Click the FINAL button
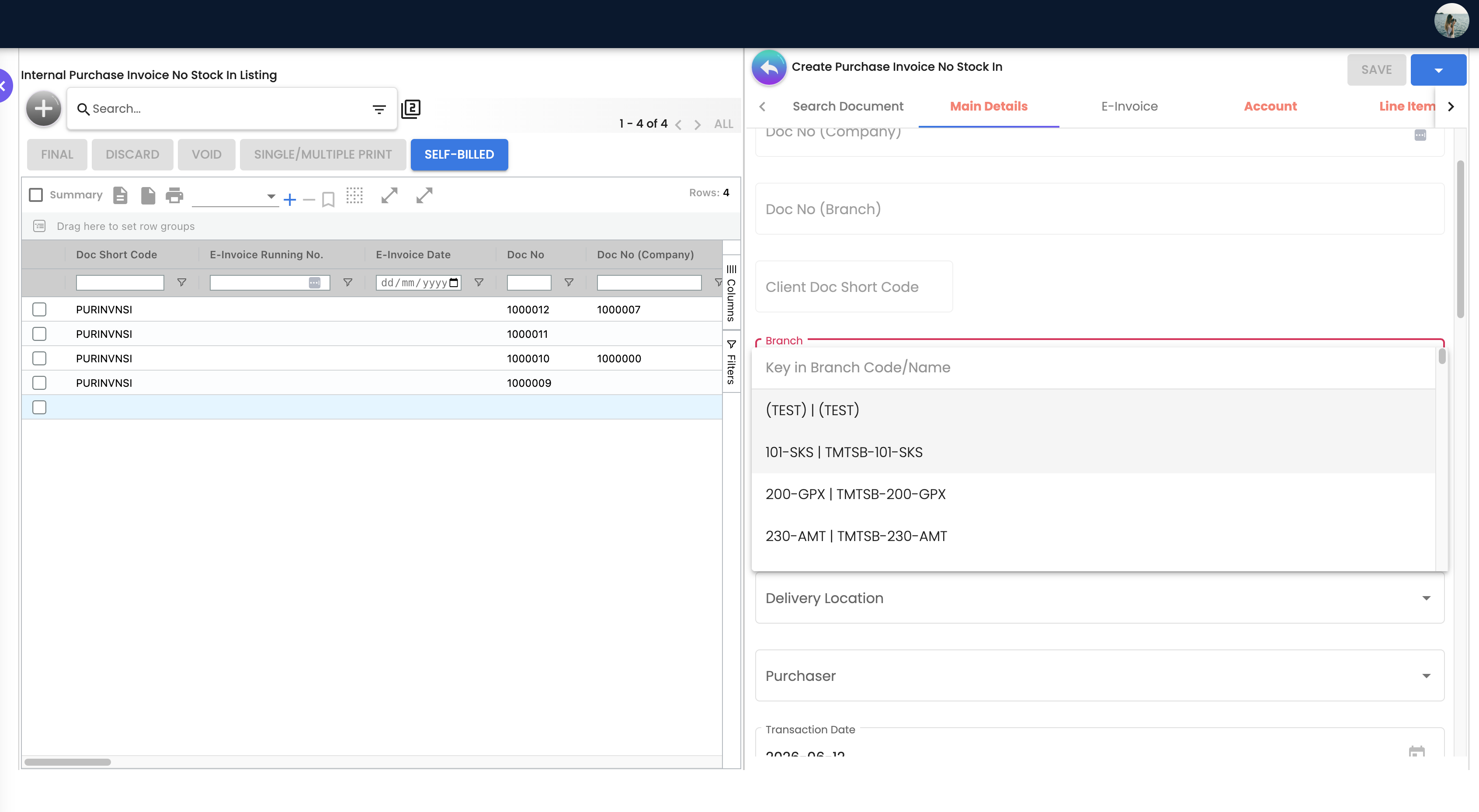Screen dimensions: 1479x812 pos(57,154)
